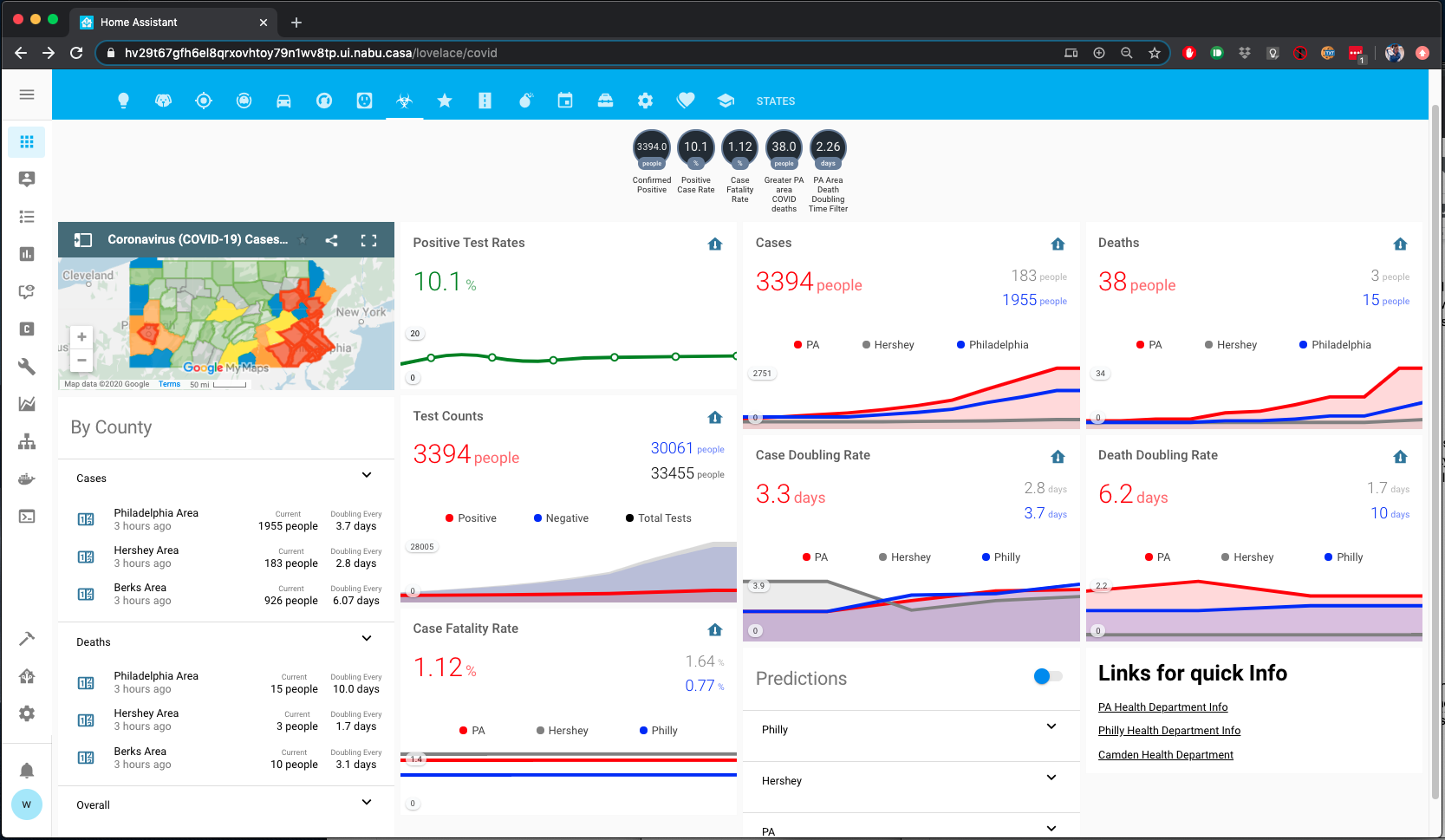Expand the Philly predictions panel
This screenshot has width=1445, height=840.
coord(911,729)
